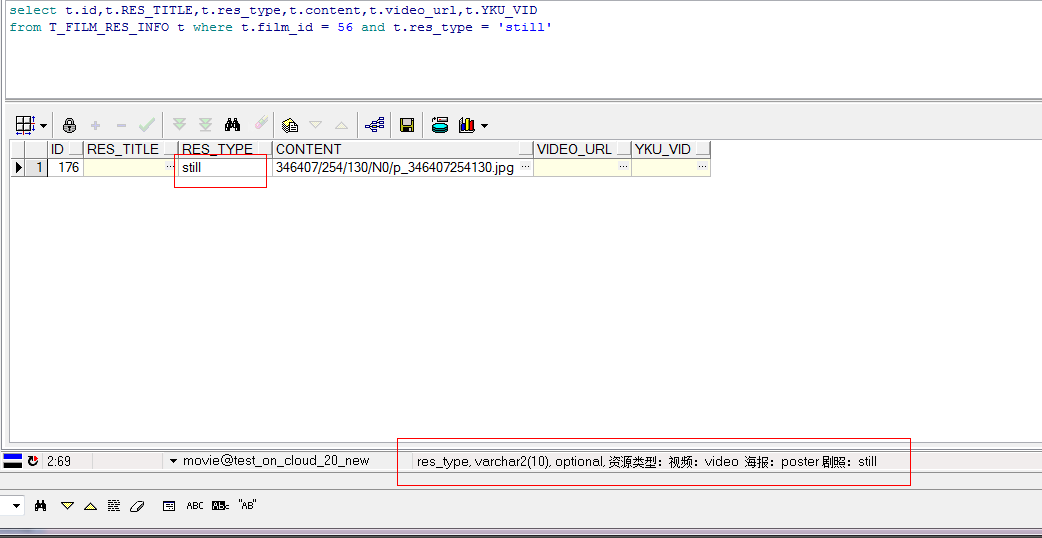Click the insert record plus icon
Viewport: 1042px width, 538px height.
[x=96, y=125]
